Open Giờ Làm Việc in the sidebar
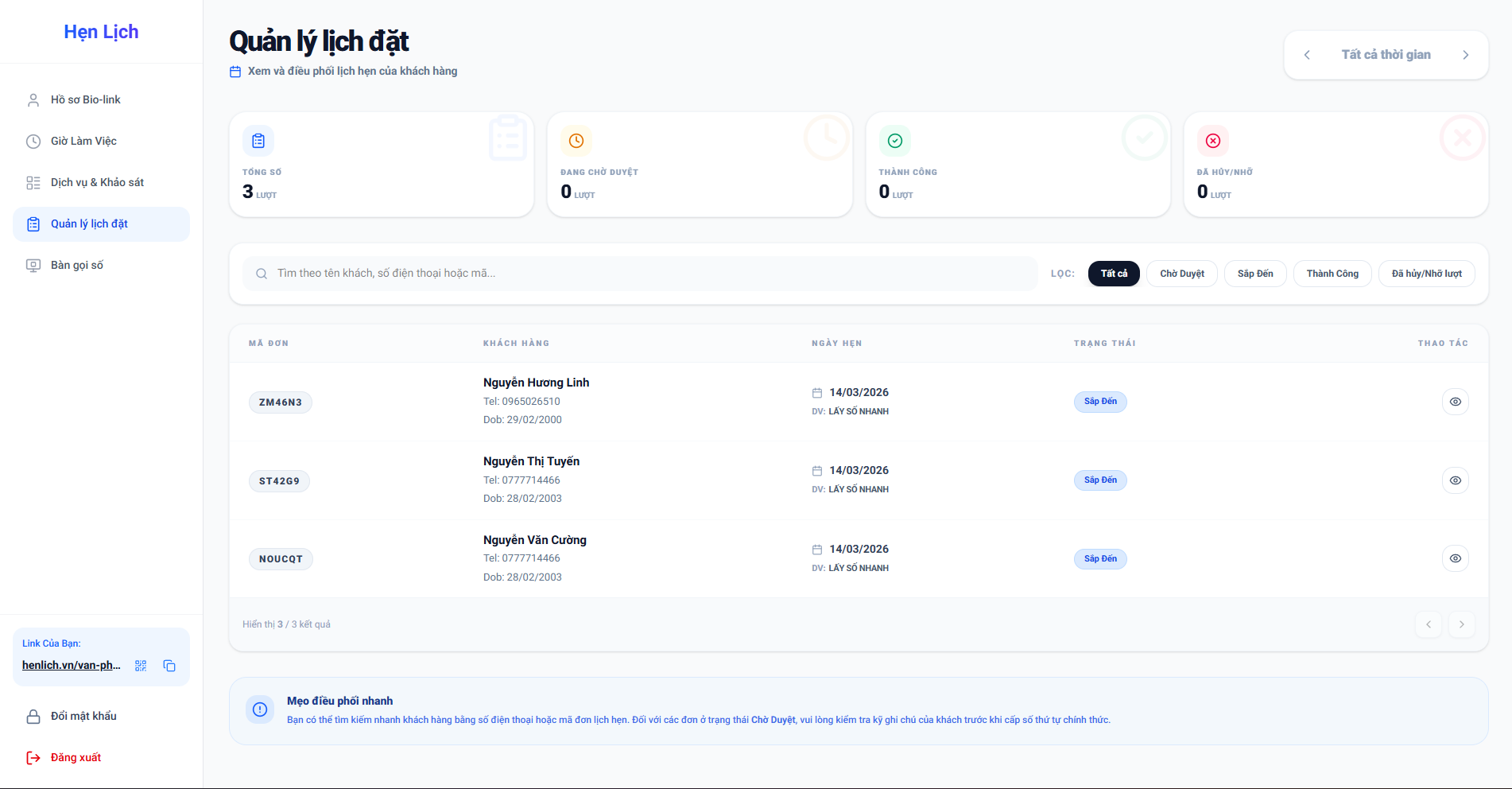Viewport: 1512px width, 789px height. [x=83, y=141]
